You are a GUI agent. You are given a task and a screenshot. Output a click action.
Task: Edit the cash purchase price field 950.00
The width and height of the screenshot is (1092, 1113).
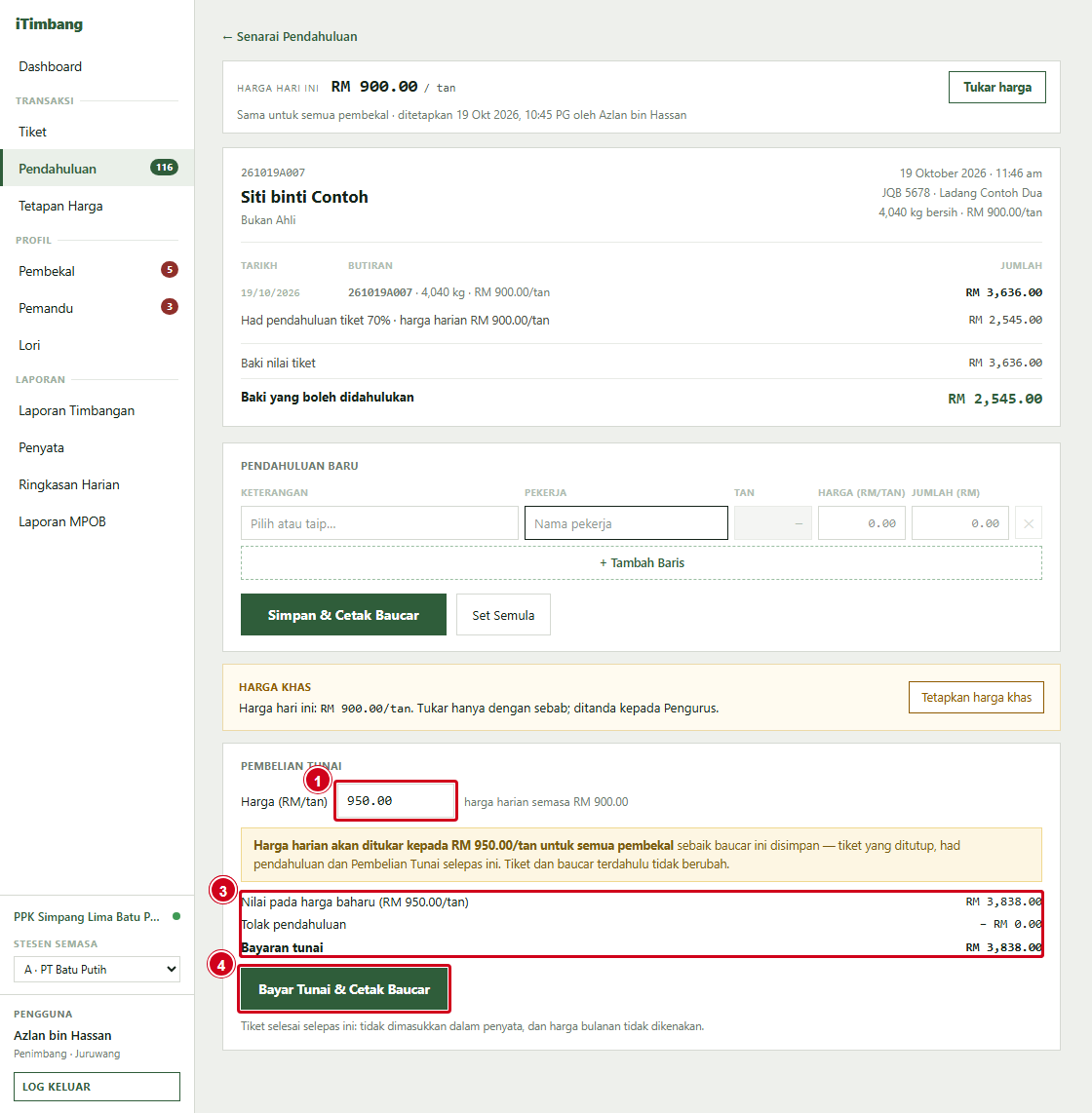click(x=396, y=801)
